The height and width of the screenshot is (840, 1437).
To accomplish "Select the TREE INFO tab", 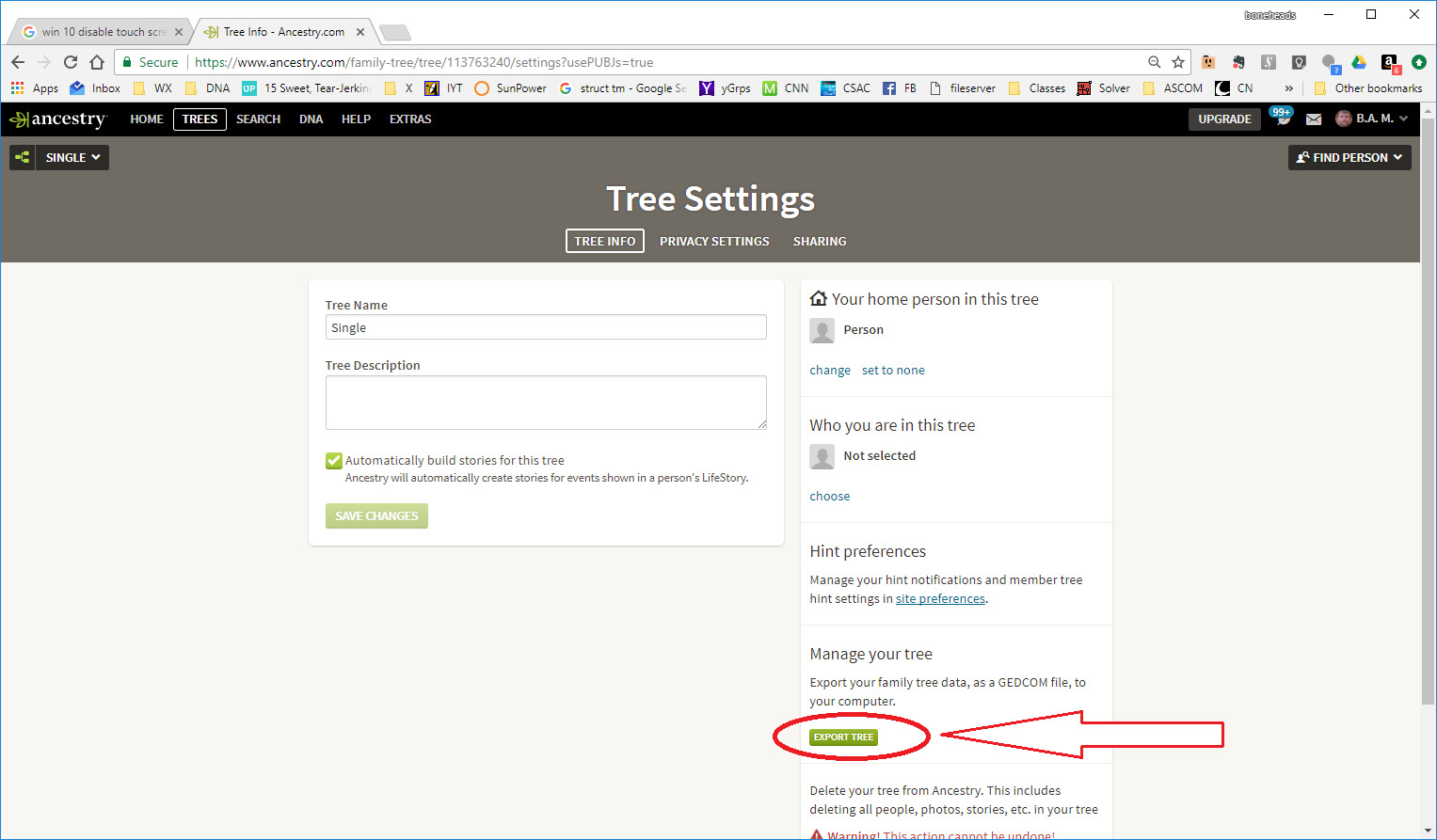I will pyautogui.click(x=605, y=242).
